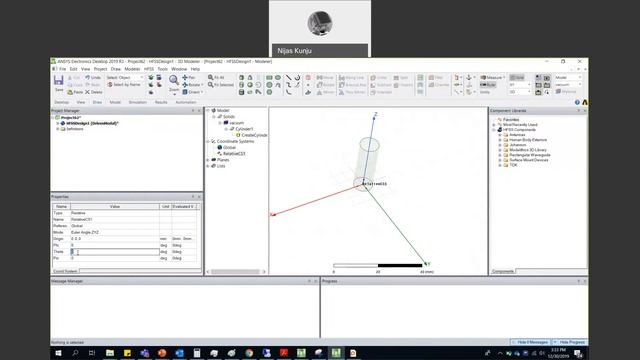
Task: Open the Rotate tool dropdown
Action: [193, 85]
